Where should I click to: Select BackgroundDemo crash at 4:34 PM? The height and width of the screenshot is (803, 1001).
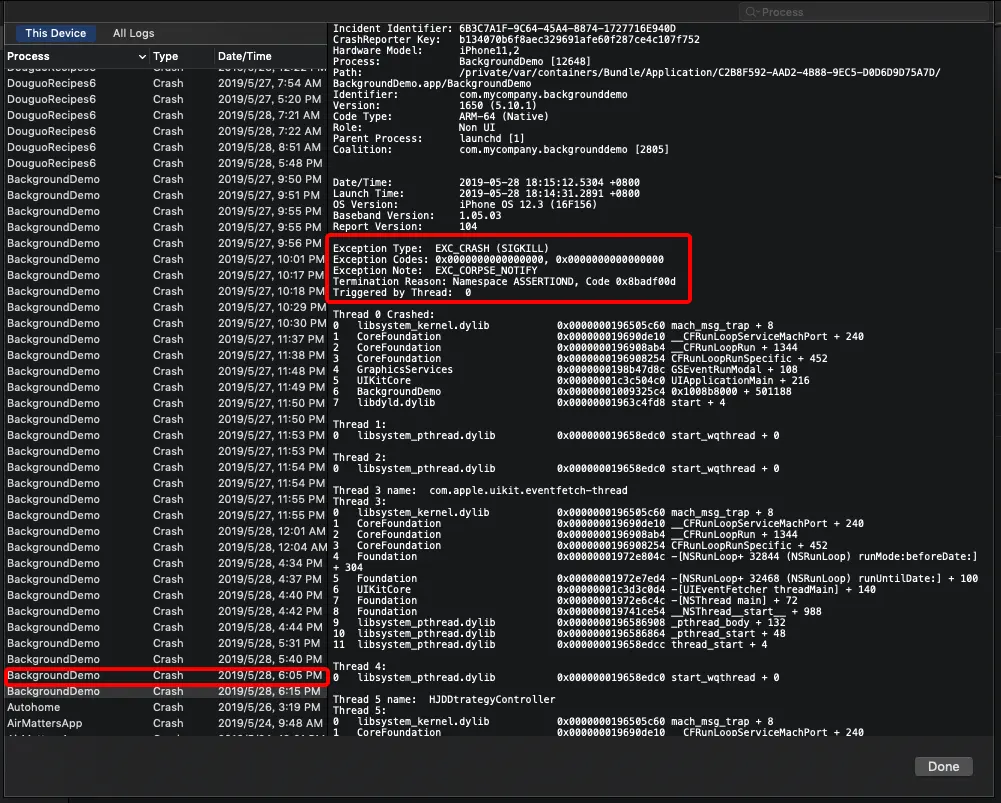166,563
